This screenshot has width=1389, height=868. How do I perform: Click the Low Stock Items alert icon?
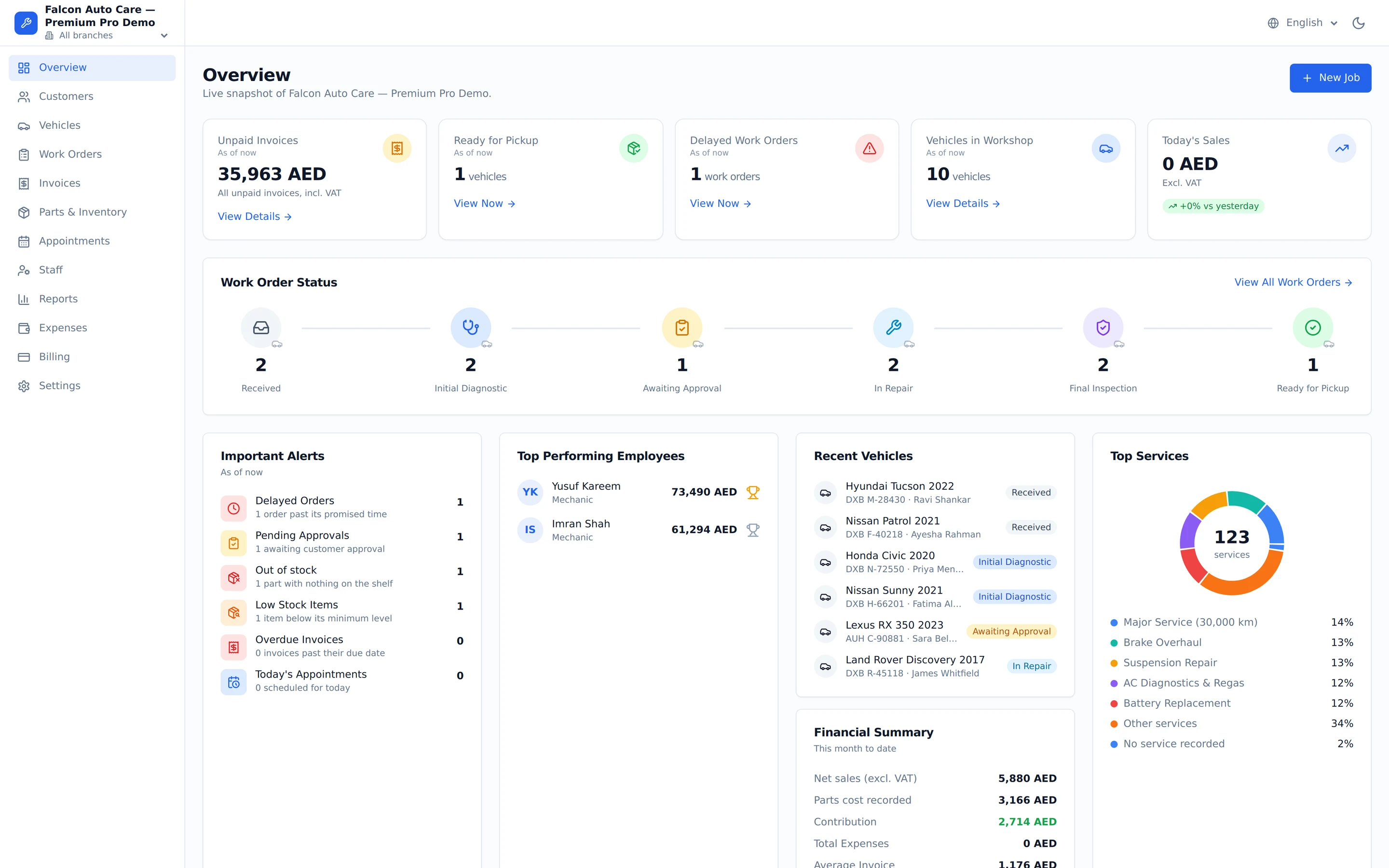233,612
